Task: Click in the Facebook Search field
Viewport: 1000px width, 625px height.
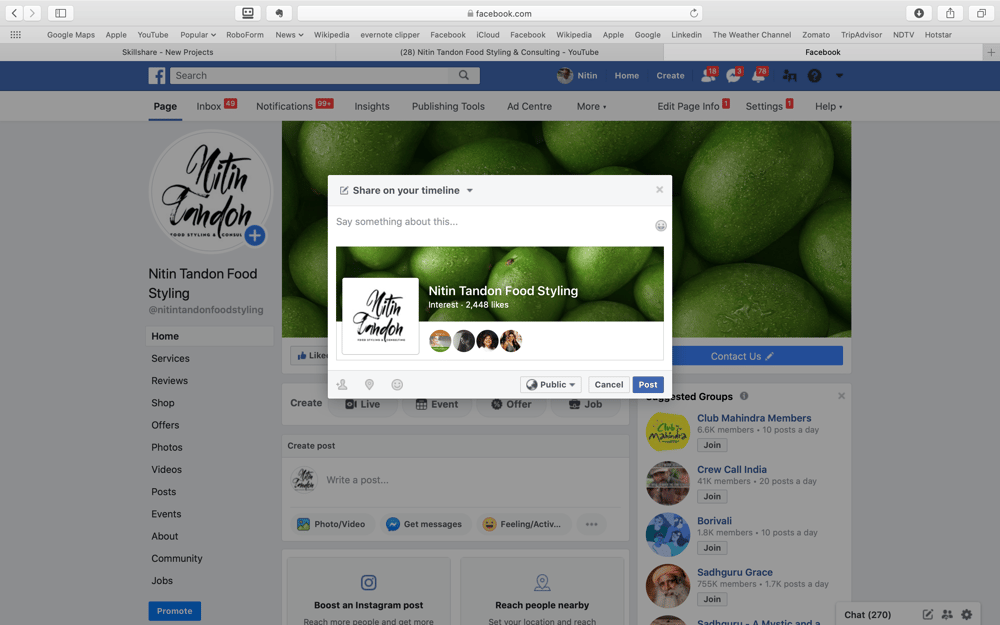Action: tap(309, 75)
